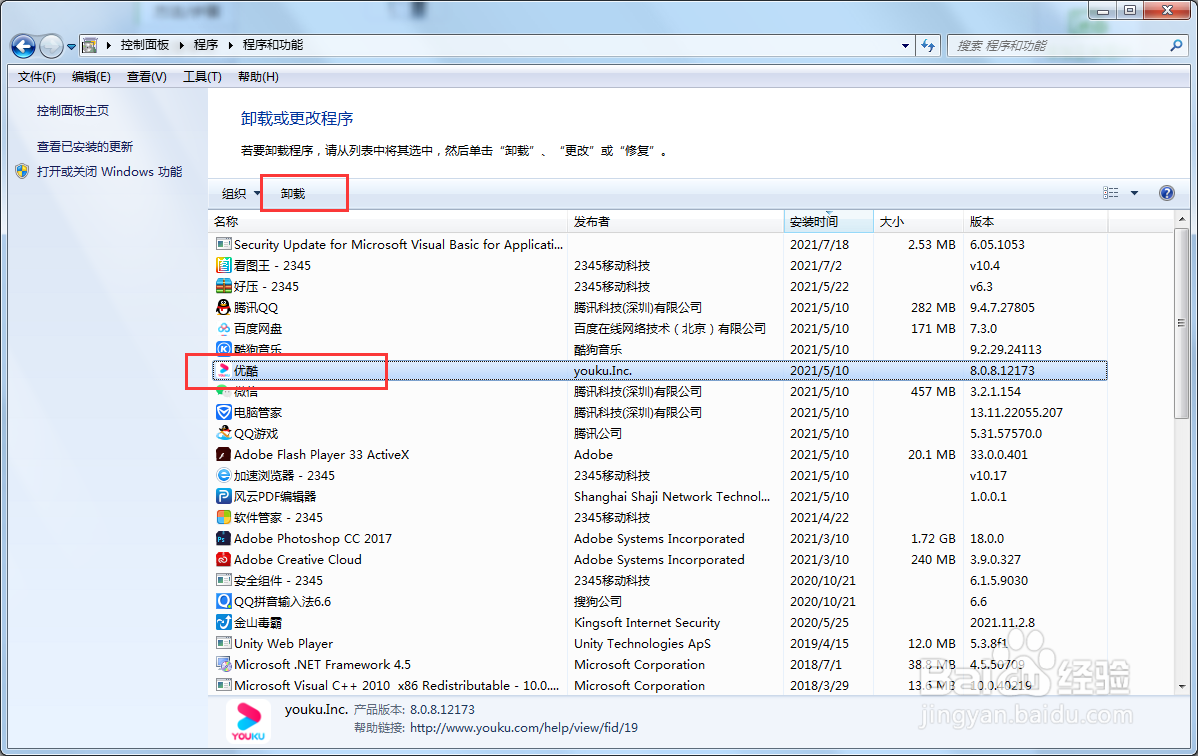Open the 文件(F) menu
1198x756 pixels.
[x=37, y=76]
